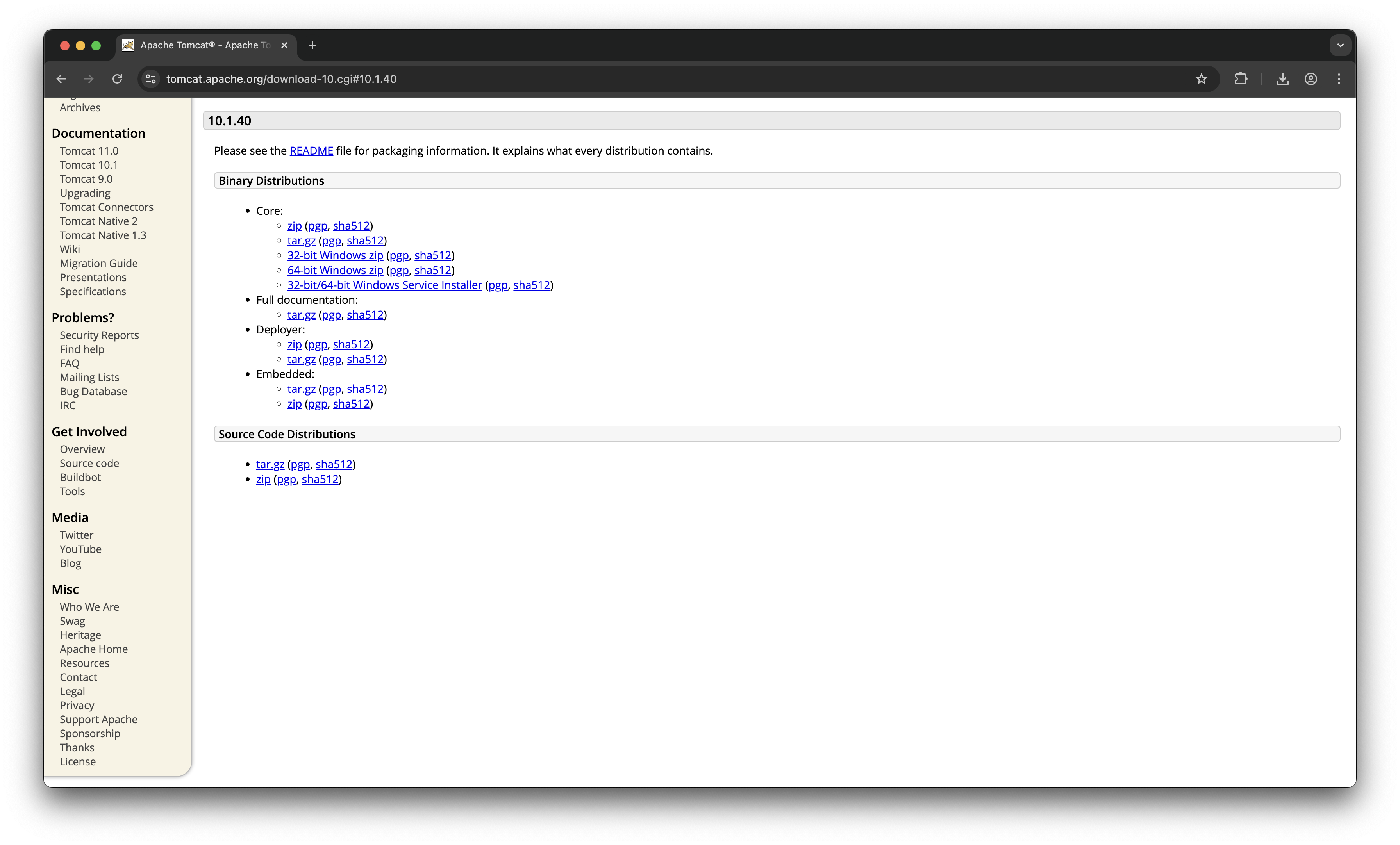1400x845 pixels.
Task: Open the FAQ sidebar link
Action: pyautogui.click(x=70, y=364)
